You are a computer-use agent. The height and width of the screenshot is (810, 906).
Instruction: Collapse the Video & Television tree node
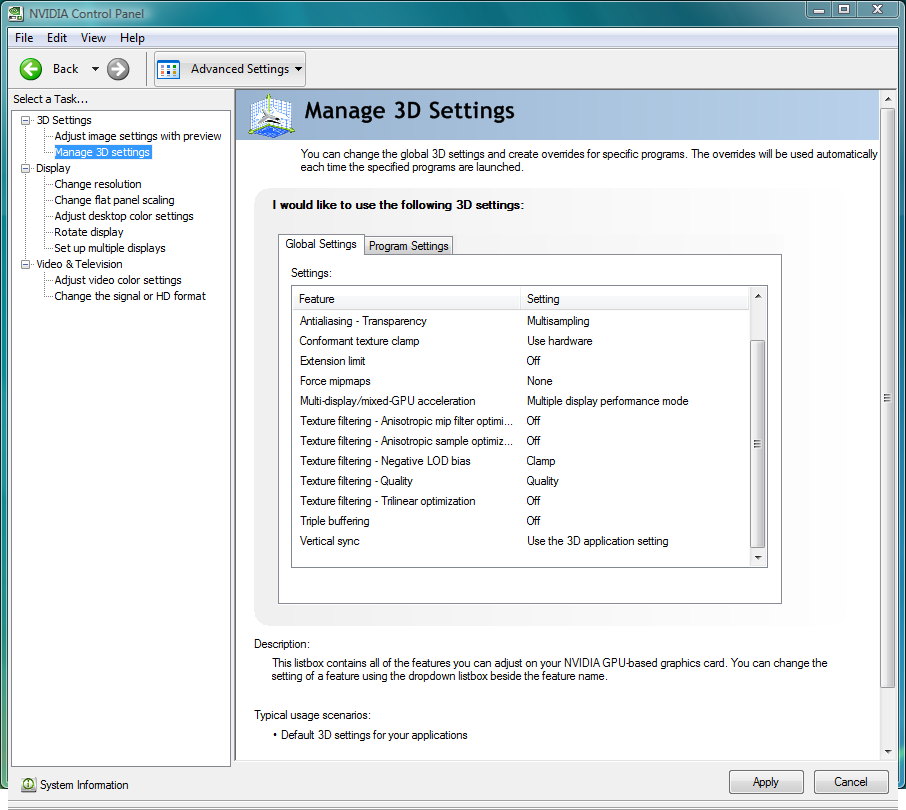25,264
